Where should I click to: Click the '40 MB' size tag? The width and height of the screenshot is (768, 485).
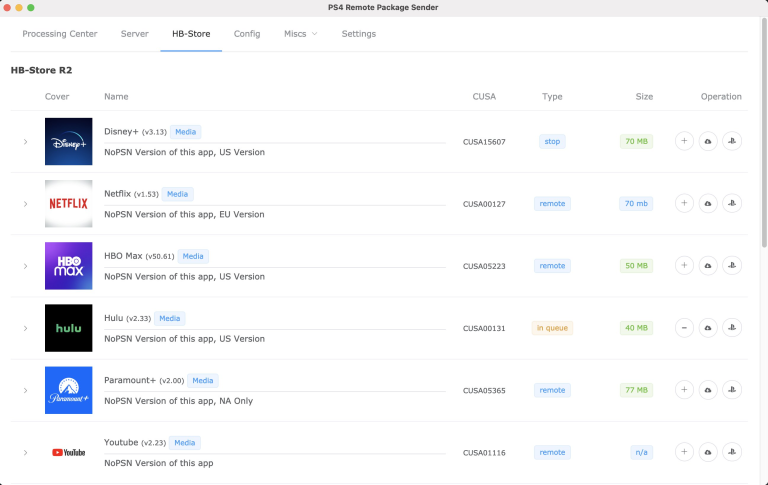point(636,328)
